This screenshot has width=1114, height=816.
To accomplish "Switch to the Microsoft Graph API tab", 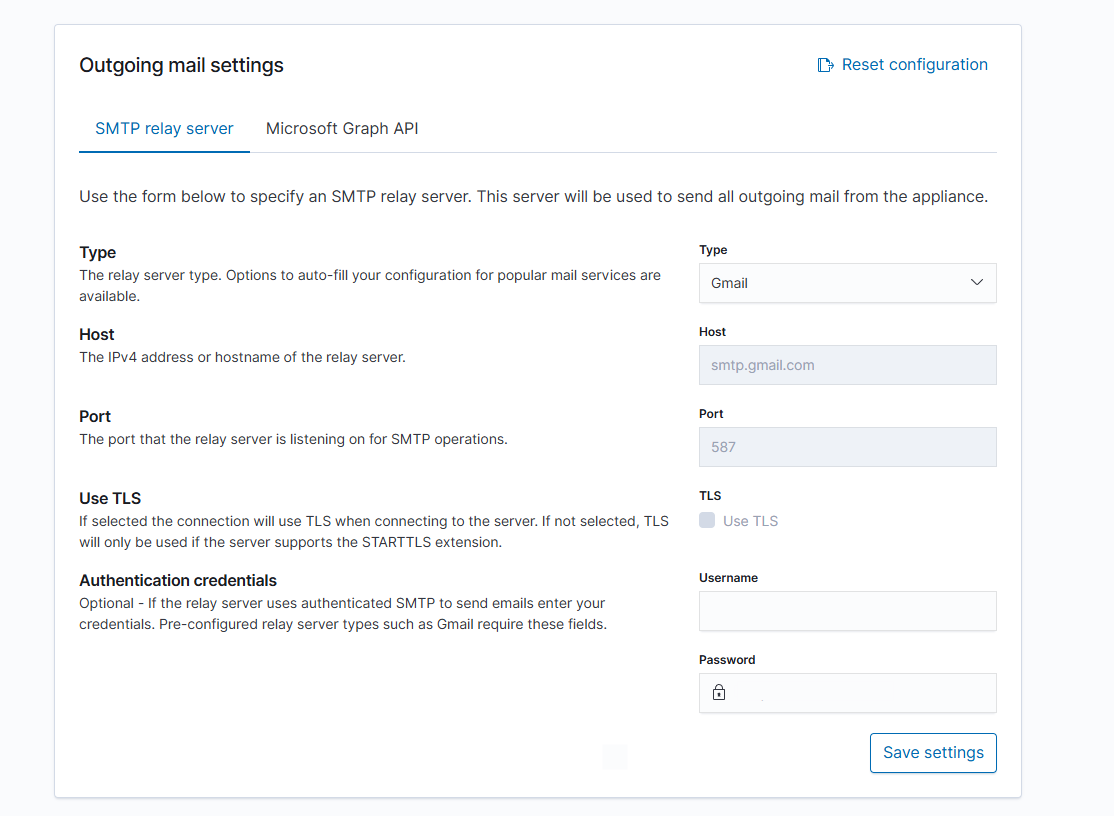I will (x=342, y=129).
